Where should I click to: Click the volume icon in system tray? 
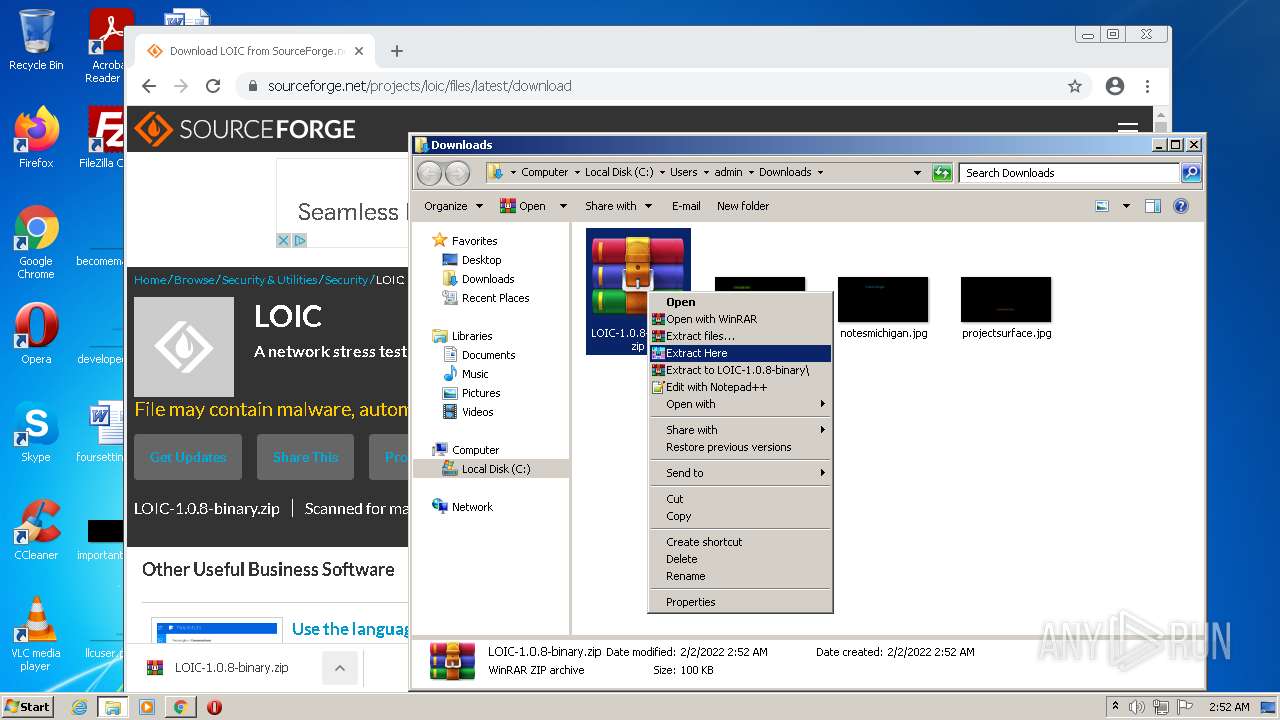click(1137, 707)
